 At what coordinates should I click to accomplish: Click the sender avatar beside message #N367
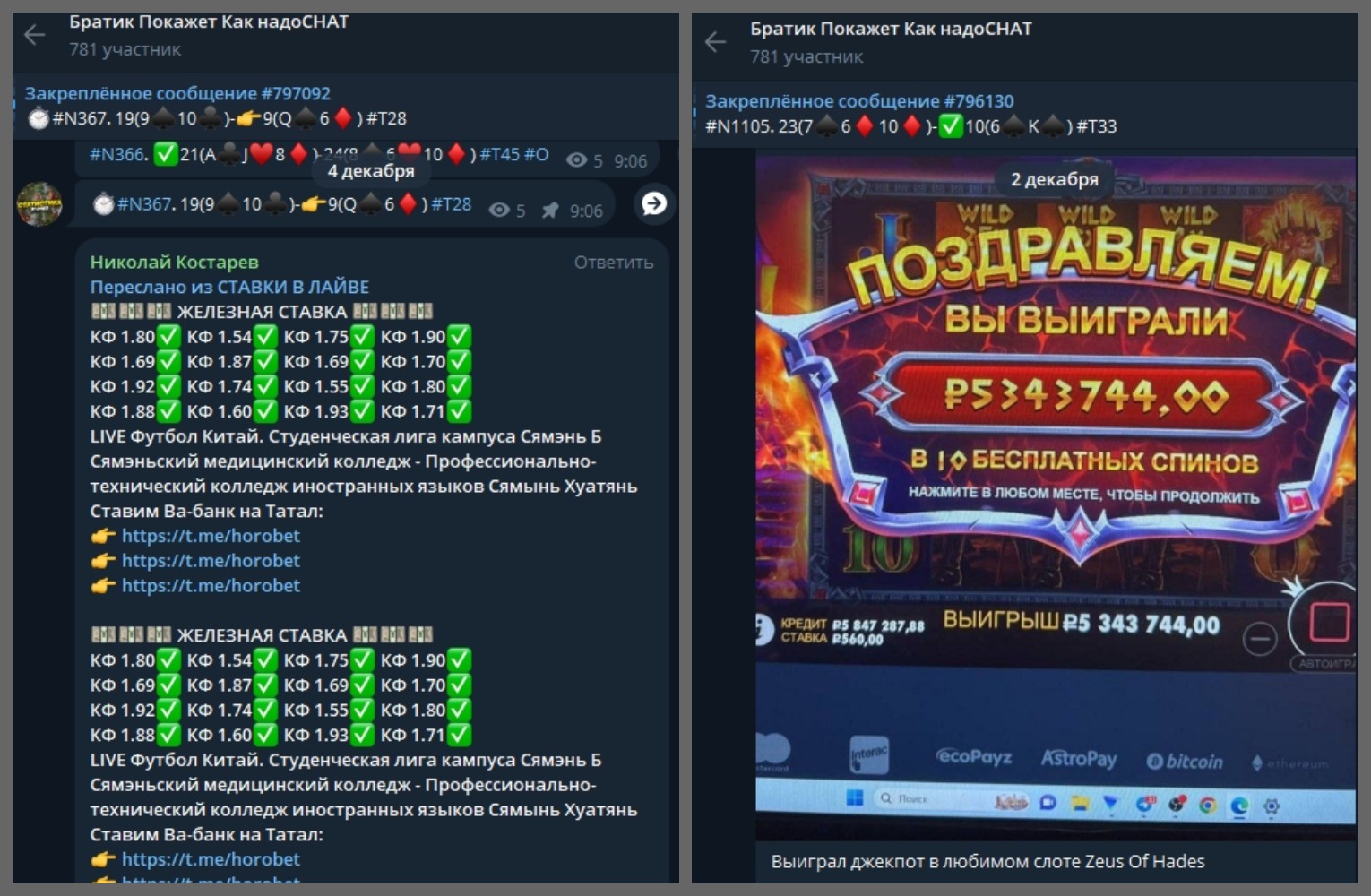tap(39, 204)
